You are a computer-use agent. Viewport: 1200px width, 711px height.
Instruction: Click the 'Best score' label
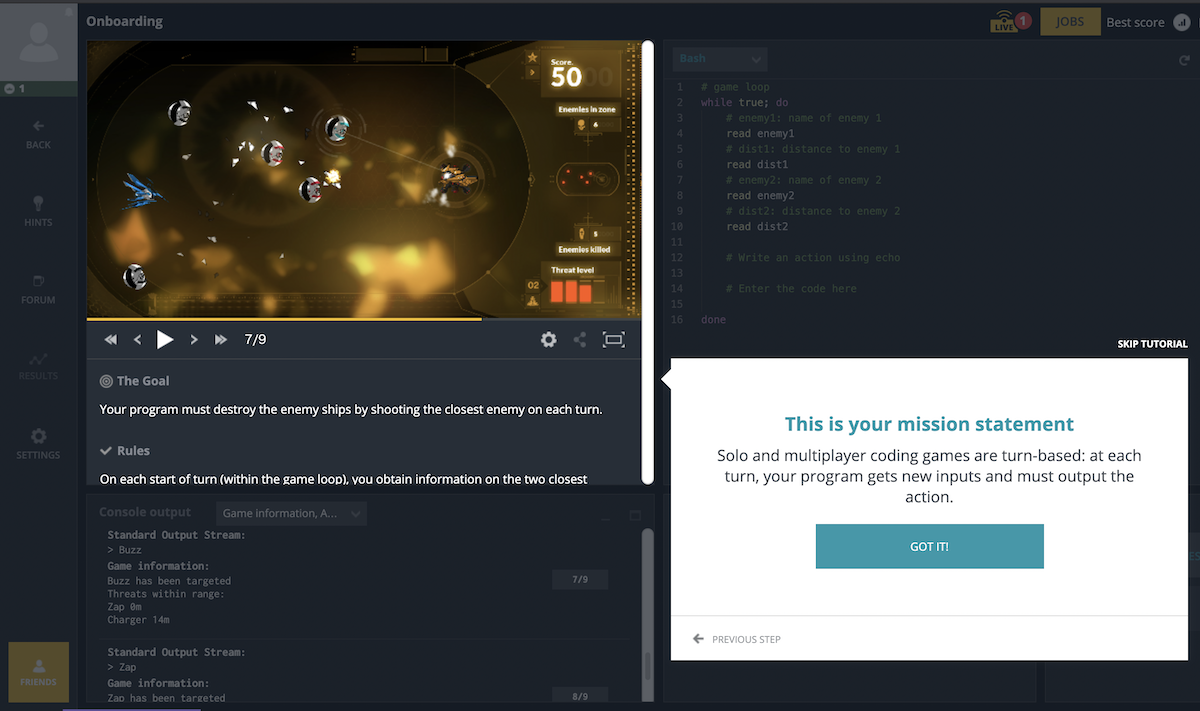point(1135,22)
